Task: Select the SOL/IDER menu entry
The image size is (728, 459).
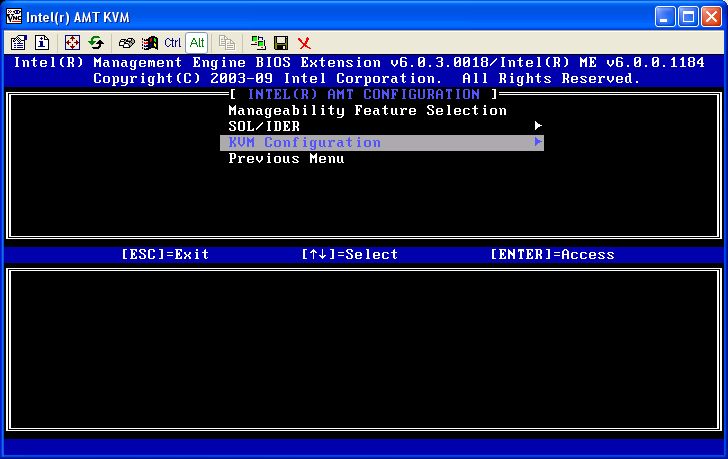Action: (264, 126)
